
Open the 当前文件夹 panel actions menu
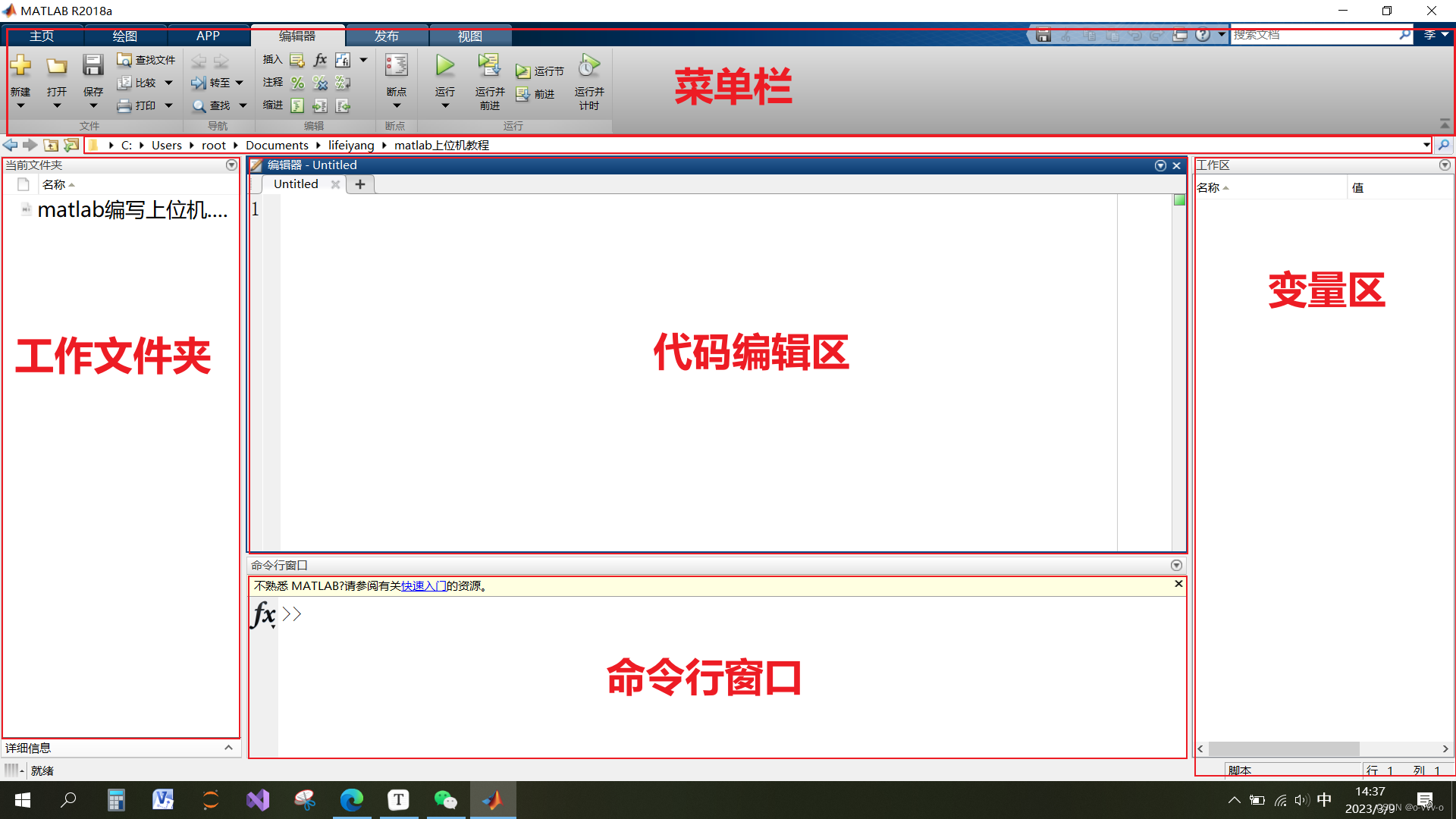click(x=231, y=165)
